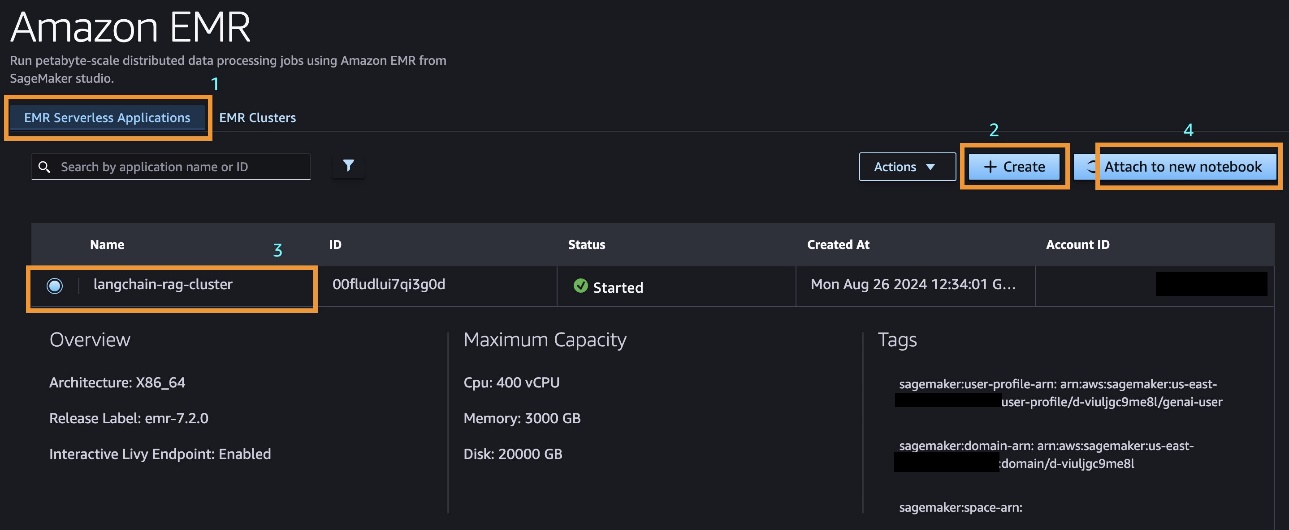Click the sagemaker:space-arn tag
Viewport: 1289px width, 530px height.
pyautogui.click(x=961, y=508)
